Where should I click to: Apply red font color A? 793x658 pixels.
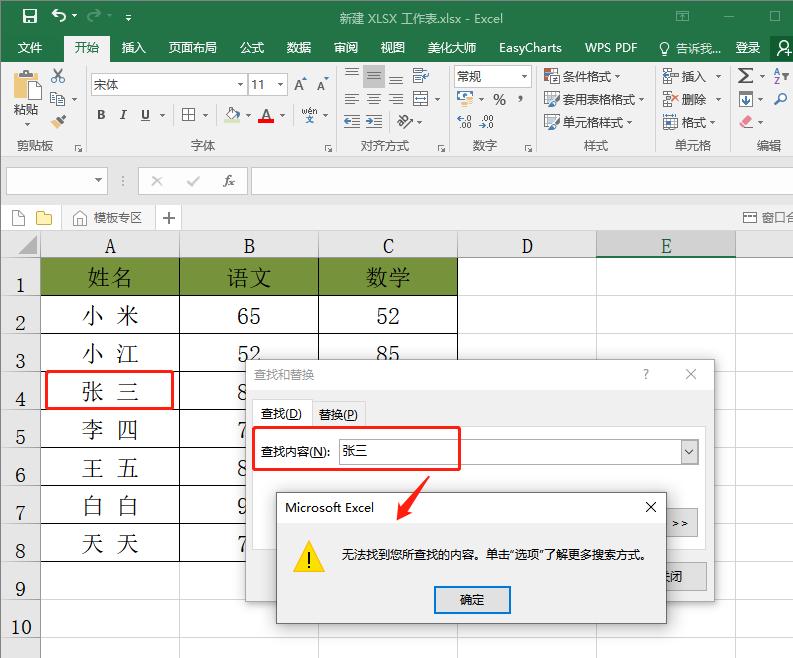266,115
